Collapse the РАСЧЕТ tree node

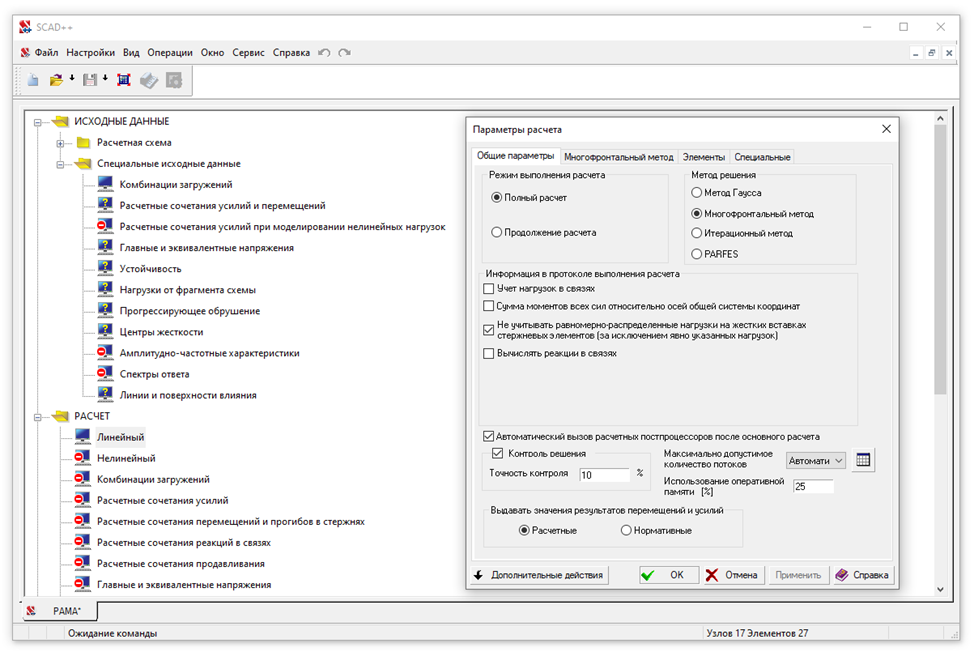tap(38, 417)
